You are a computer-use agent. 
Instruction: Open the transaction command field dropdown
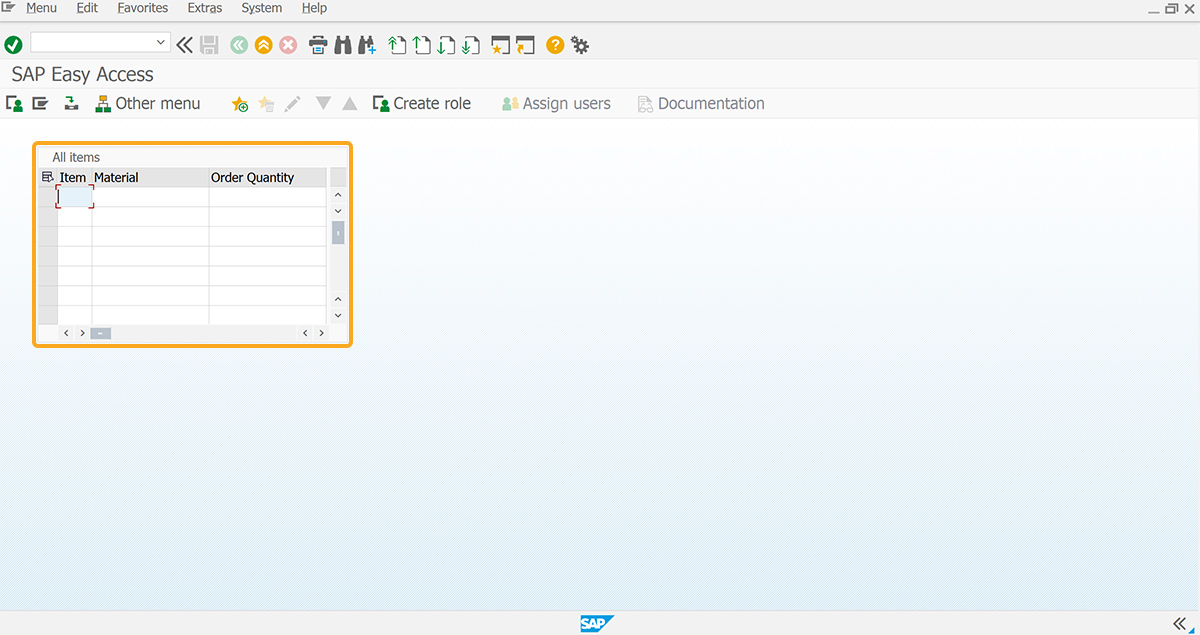(161, 43)
